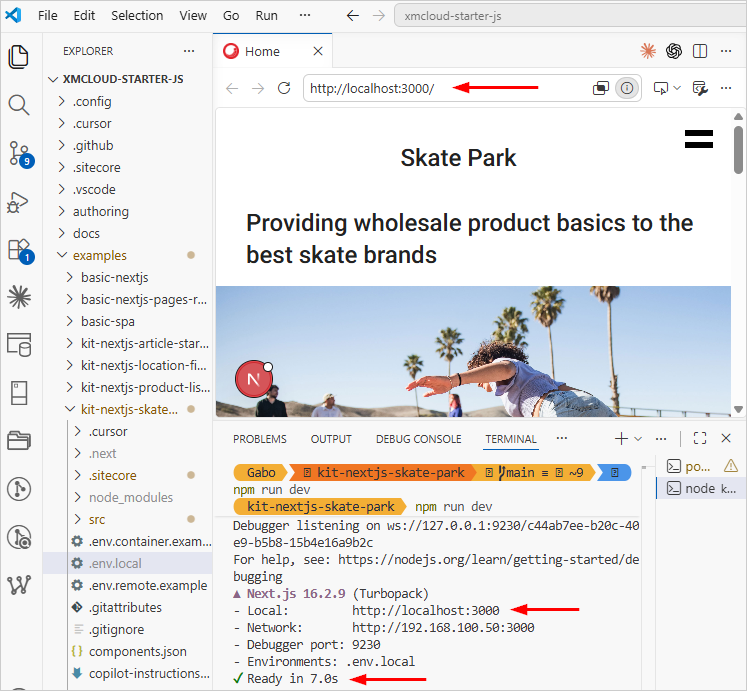
Task: Click the Skate Park page heading
Action: 458,158
